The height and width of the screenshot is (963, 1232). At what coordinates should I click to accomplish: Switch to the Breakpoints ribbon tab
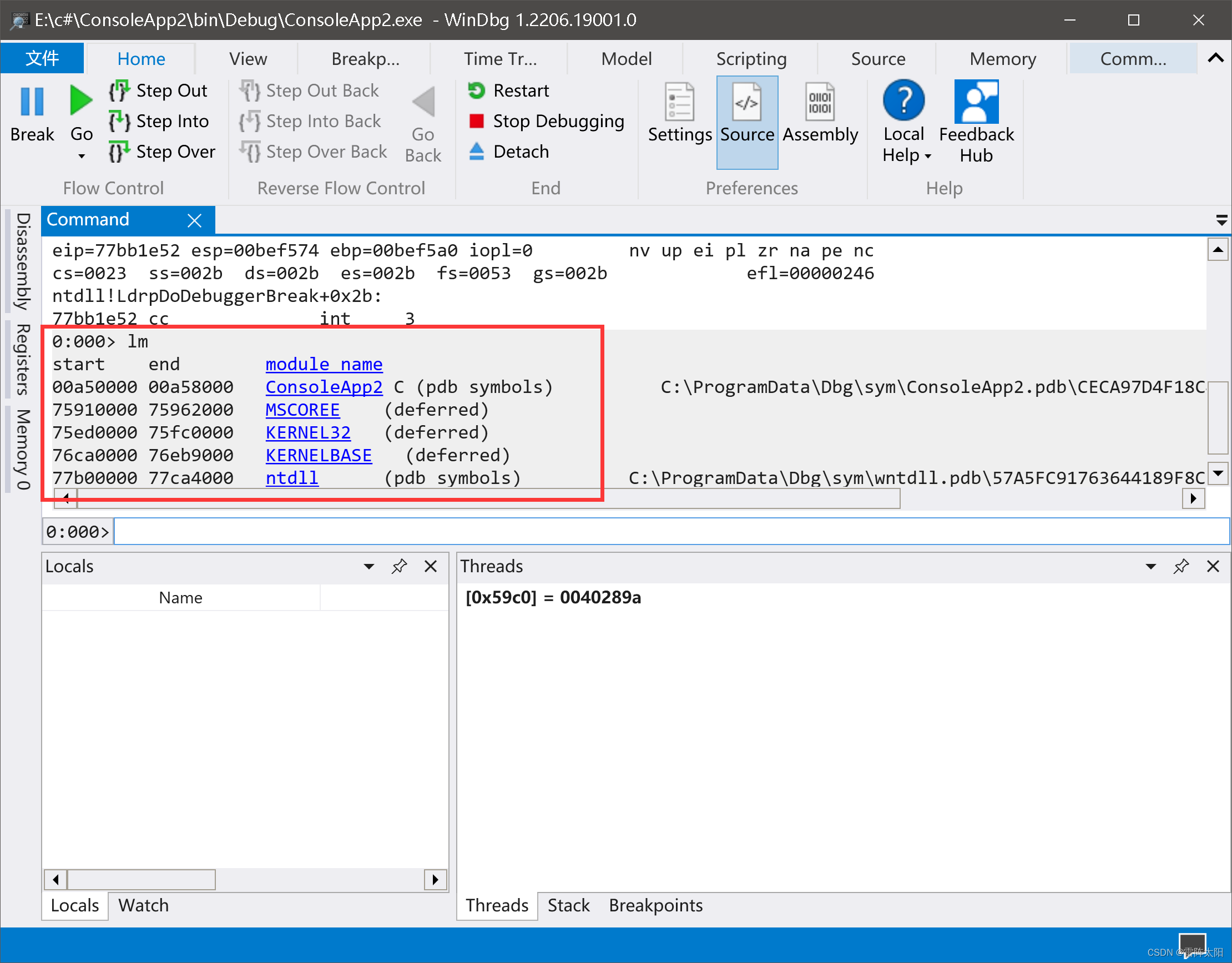point(365,59)
